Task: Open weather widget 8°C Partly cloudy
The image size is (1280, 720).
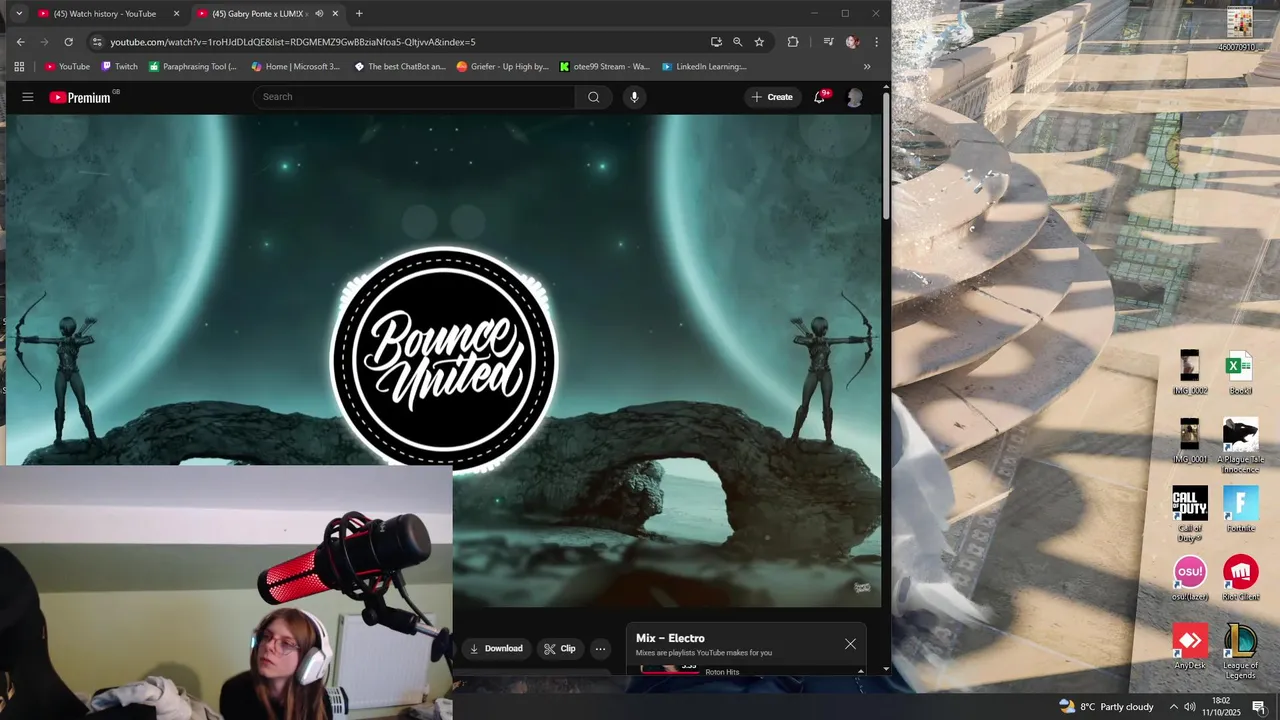Action: click(x=1106, y=706)
